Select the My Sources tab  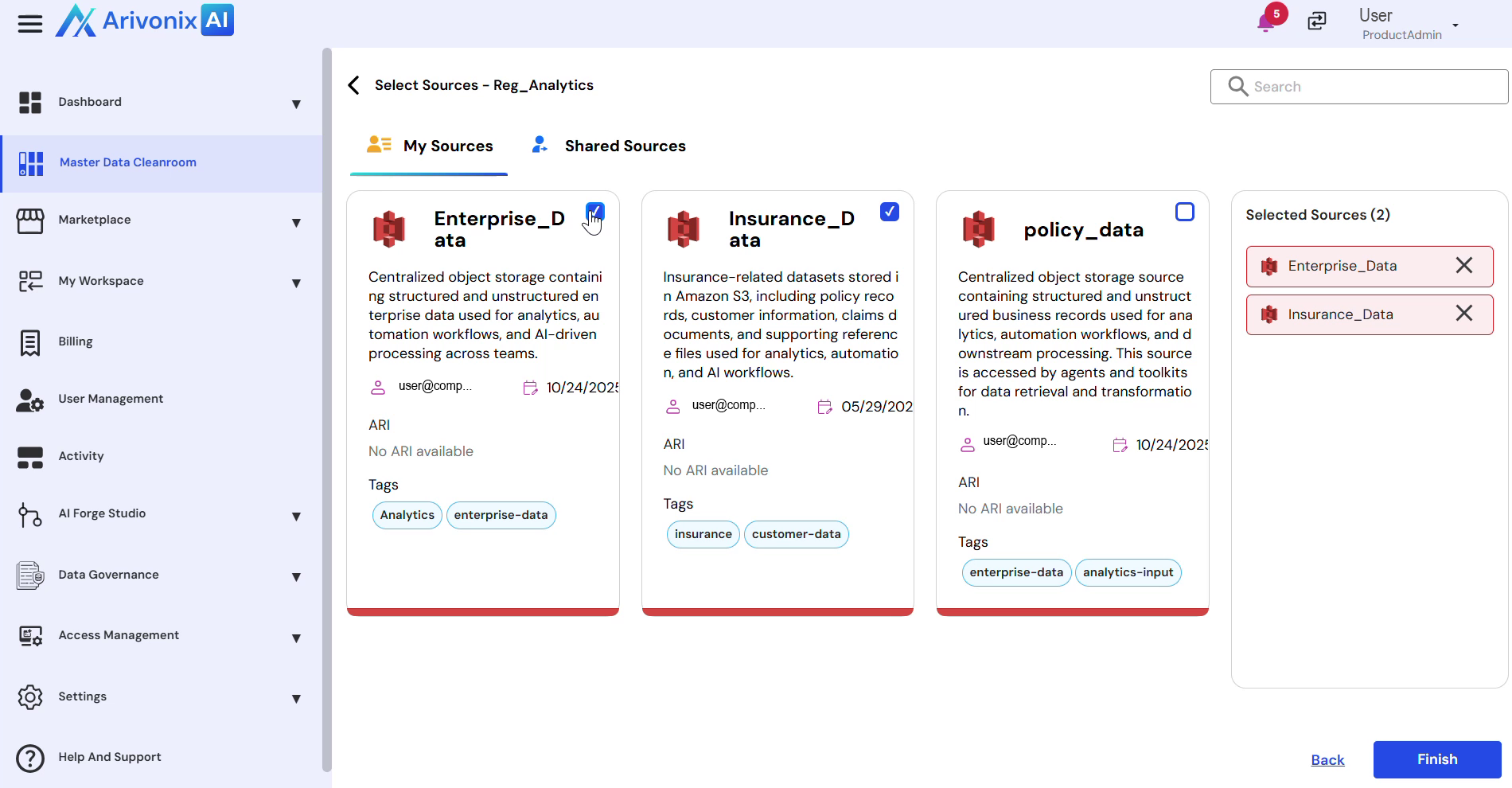pos(431,146)
